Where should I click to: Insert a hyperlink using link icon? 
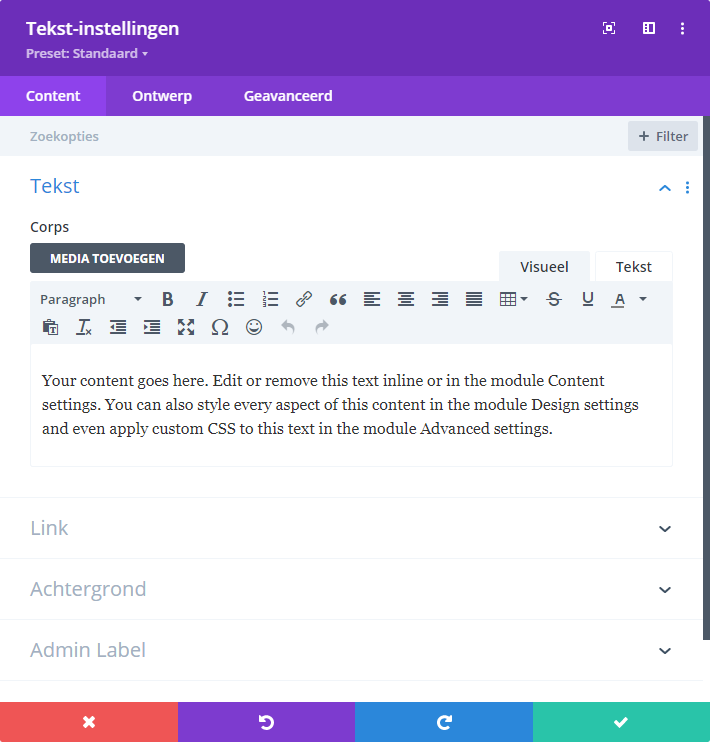[x=304, y=299]
